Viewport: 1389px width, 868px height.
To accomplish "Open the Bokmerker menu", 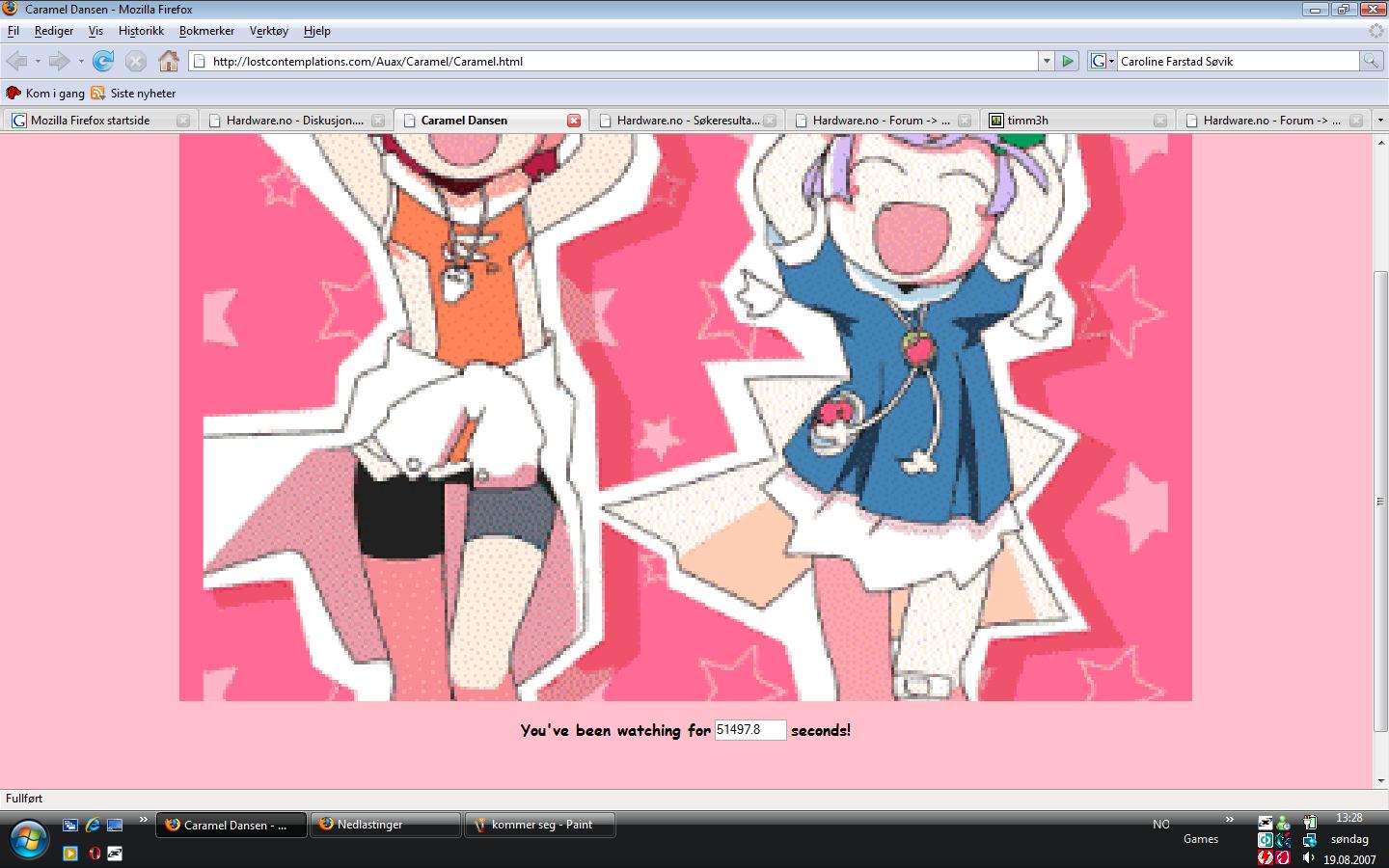I will pyautogui.click(x=206, y=31).
